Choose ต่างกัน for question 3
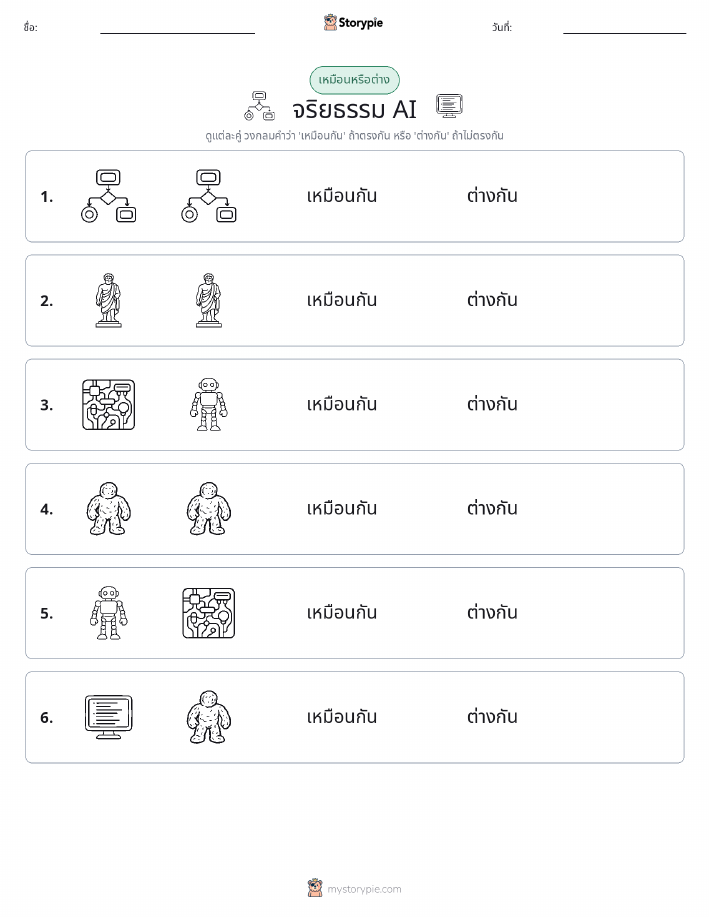 (492, 404)
